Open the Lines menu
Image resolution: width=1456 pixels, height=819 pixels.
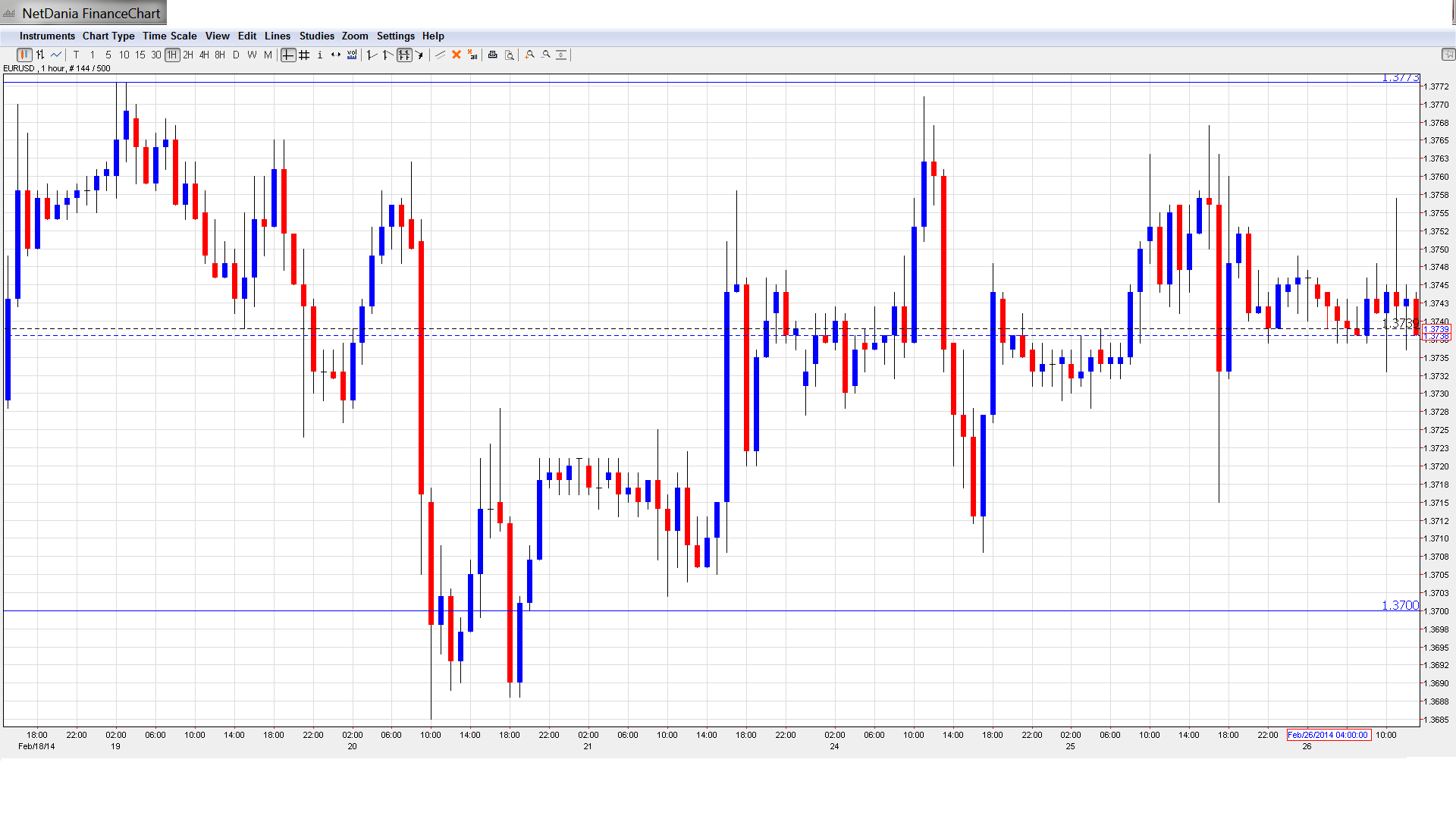click(277, 36)
